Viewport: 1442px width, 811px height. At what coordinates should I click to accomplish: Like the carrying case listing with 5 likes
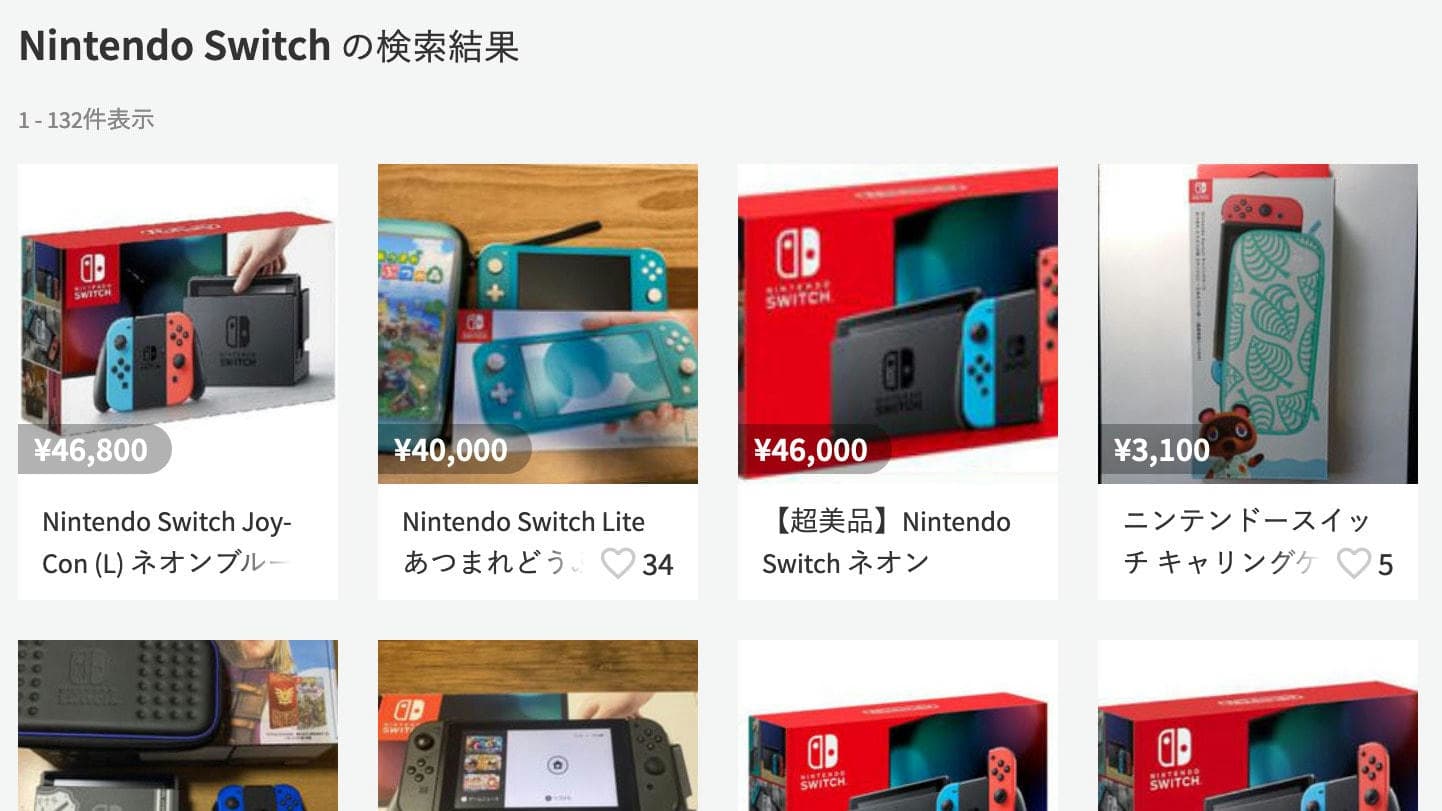click(1354, 564)
